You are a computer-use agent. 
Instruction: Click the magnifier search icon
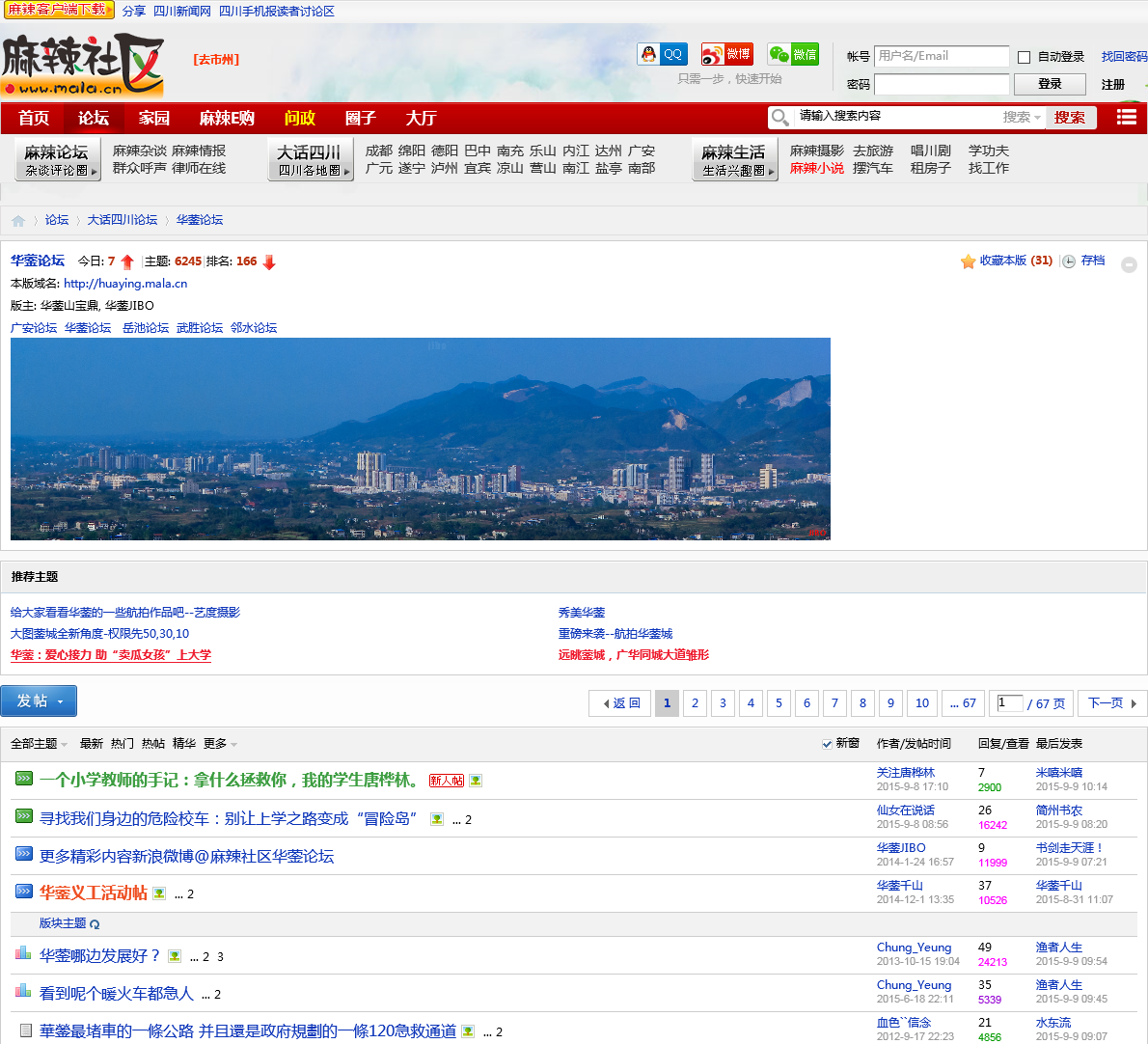[x=779, y=118]
